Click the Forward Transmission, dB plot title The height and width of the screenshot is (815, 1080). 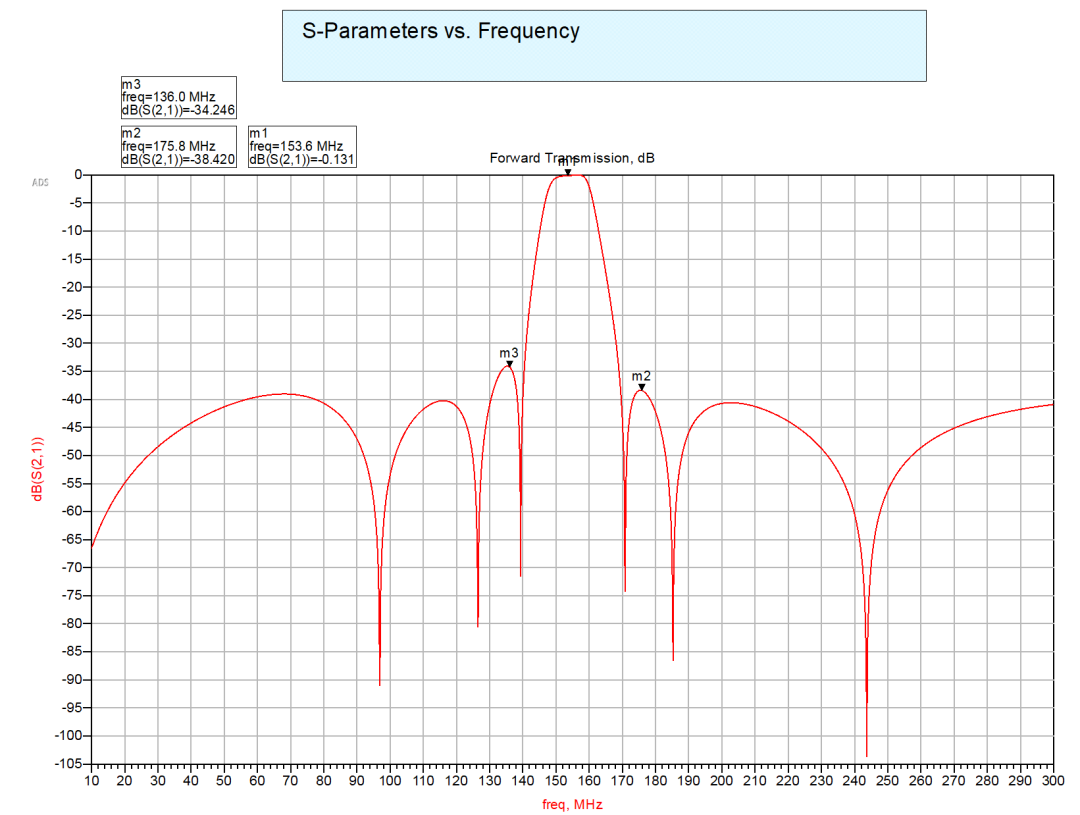tap(571, 158)
